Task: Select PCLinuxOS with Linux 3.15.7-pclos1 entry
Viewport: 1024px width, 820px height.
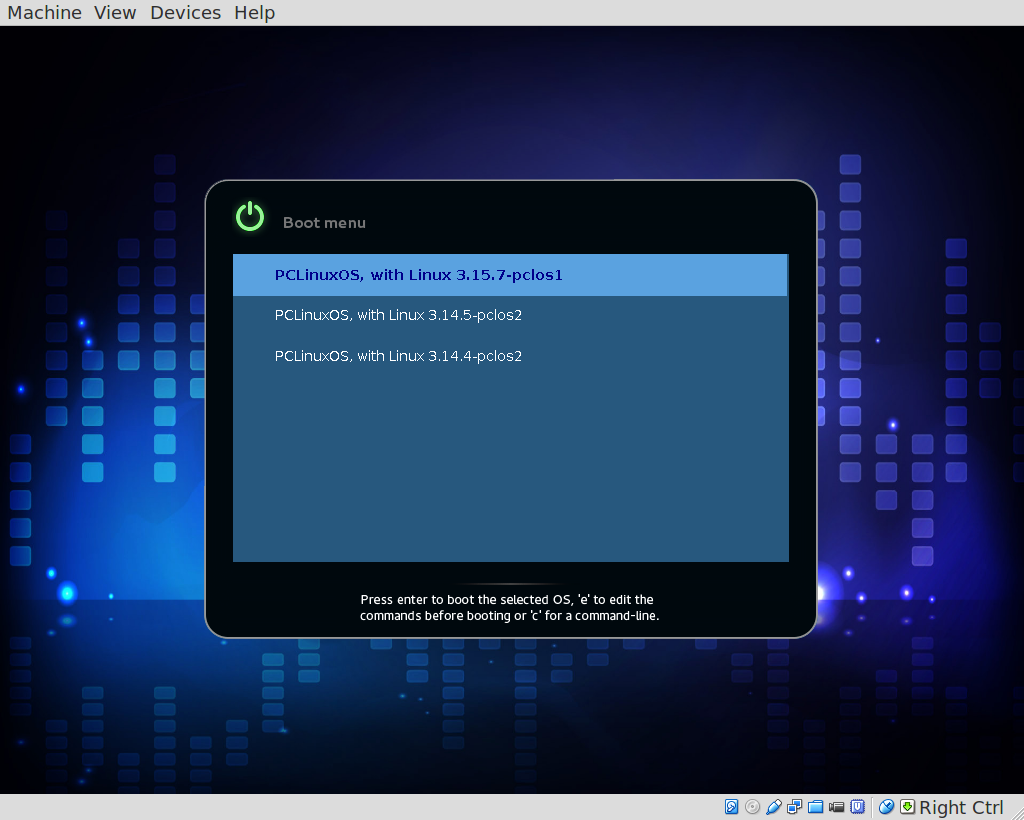Action: [x=510, y=275]
